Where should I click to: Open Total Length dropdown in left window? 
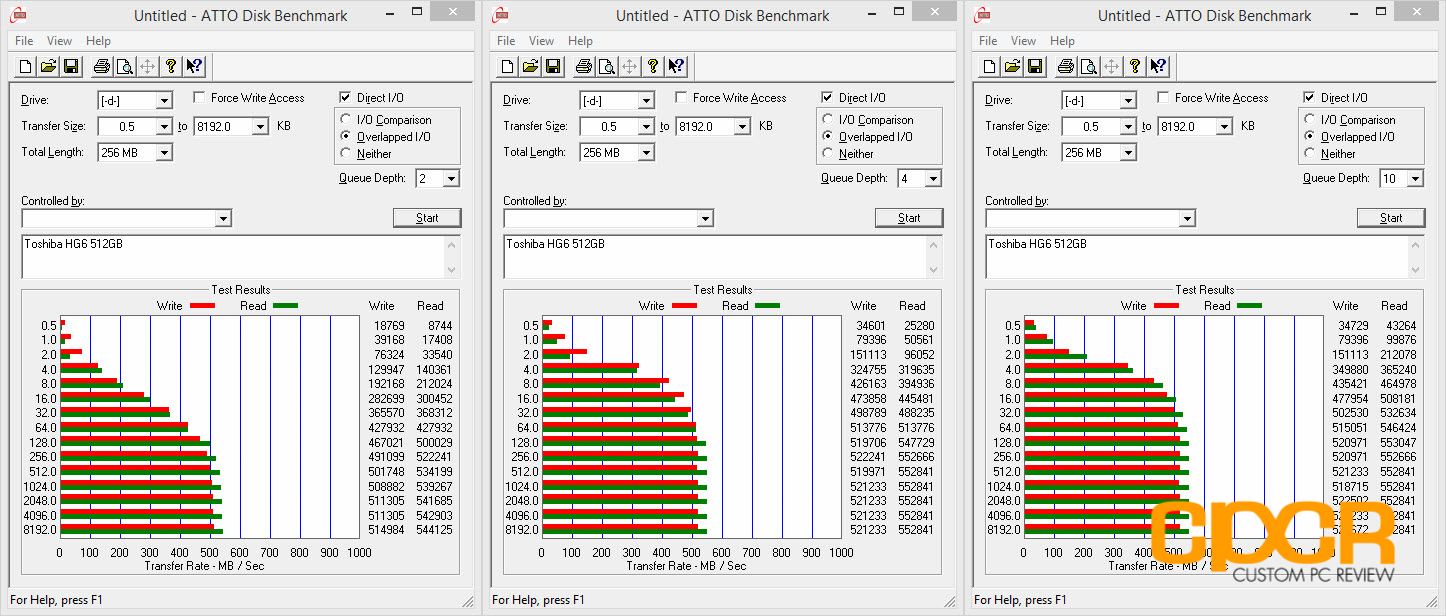tap(164, 153)
